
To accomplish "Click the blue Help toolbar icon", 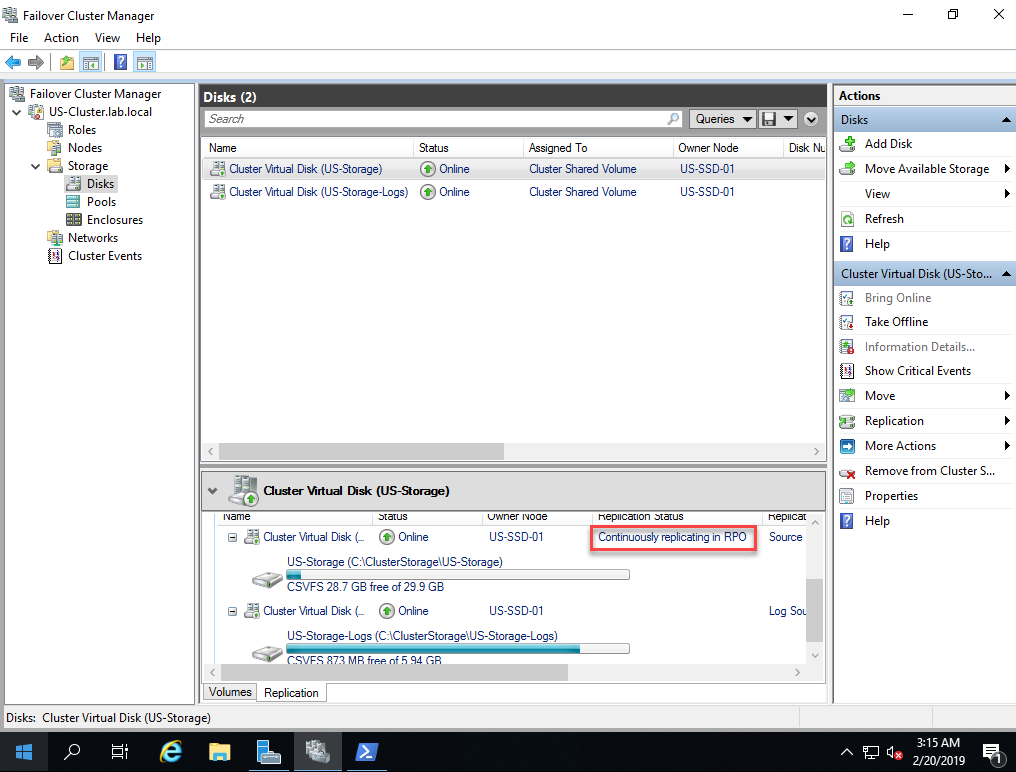I will pyautogui.click(x=120, y=62).
